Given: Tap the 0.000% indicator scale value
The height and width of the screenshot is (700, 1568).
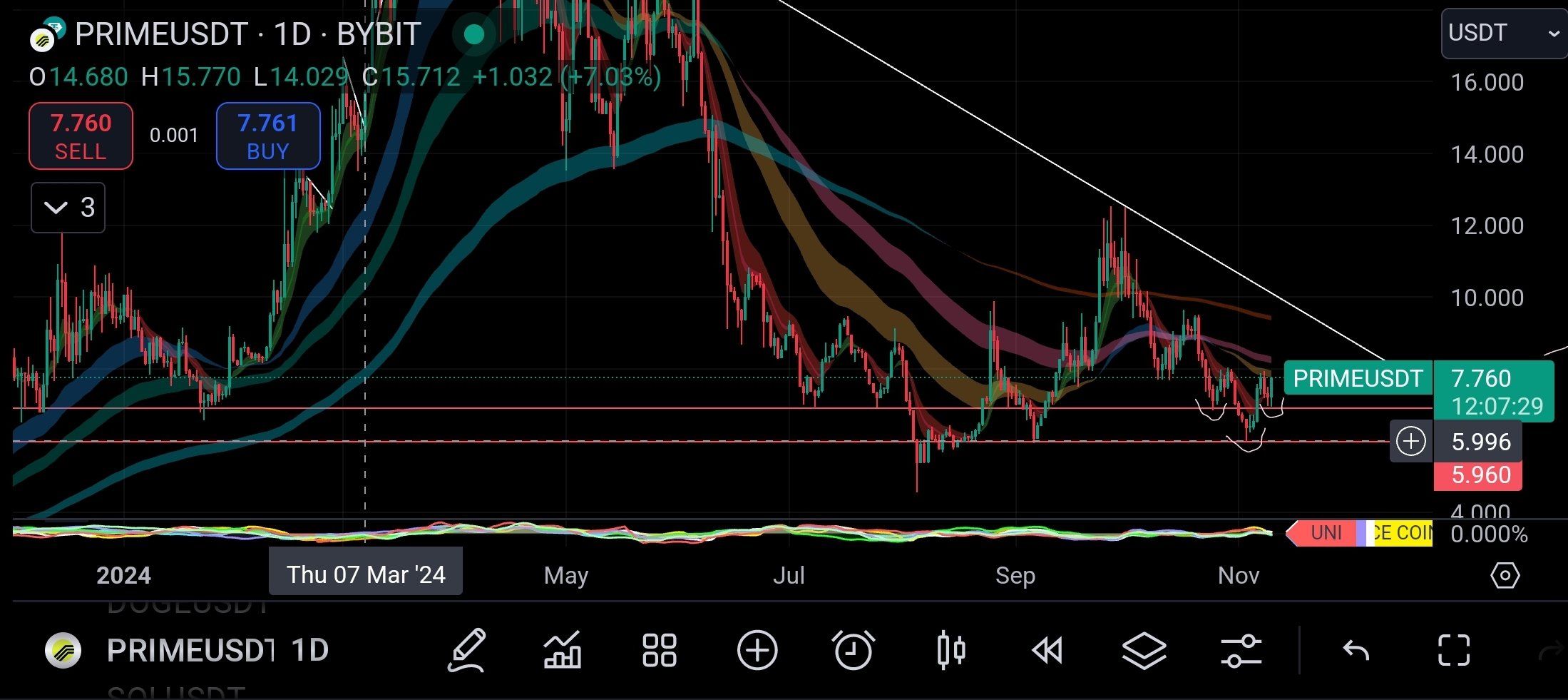Looking at the screenshot, I should point(1489,534).
